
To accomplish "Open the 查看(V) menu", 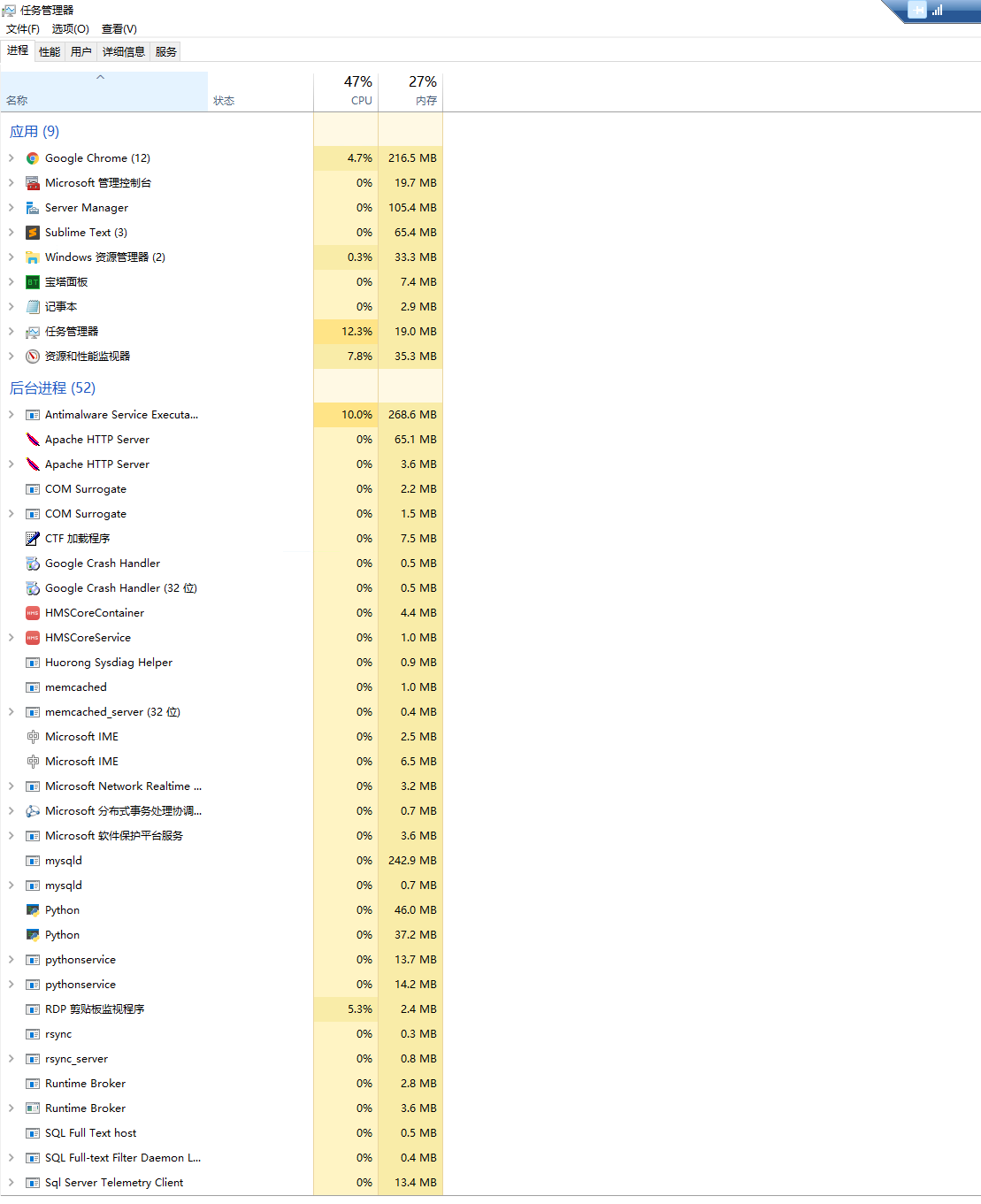I will [x=119, y=29].
